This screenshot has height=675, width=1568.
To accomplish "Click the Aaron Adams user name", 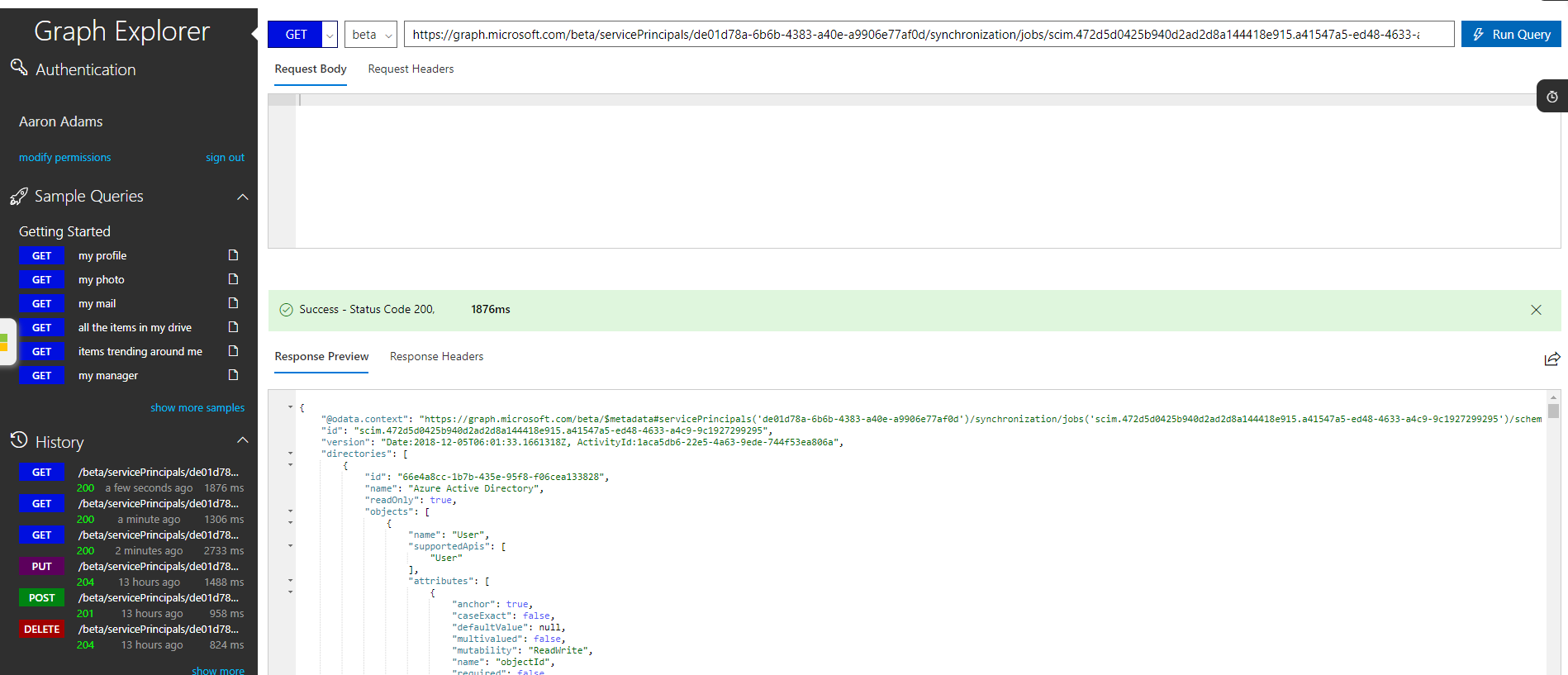I will click(x=61, y=121).
